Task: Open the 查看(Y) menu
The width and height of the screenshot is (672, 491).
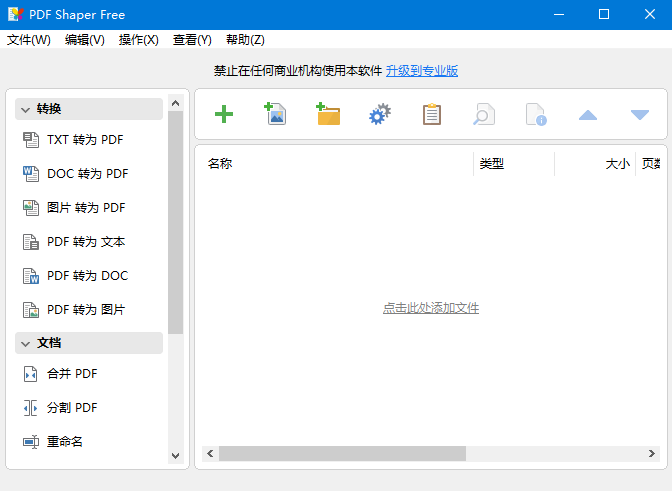Action: [192, 40]
